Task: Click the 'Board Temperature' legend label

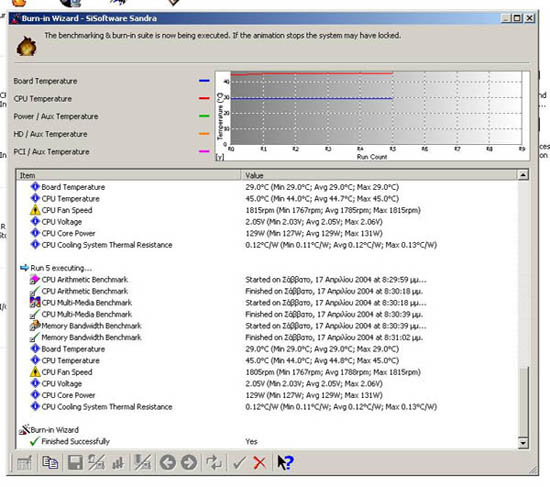Action: coord(45,81)
